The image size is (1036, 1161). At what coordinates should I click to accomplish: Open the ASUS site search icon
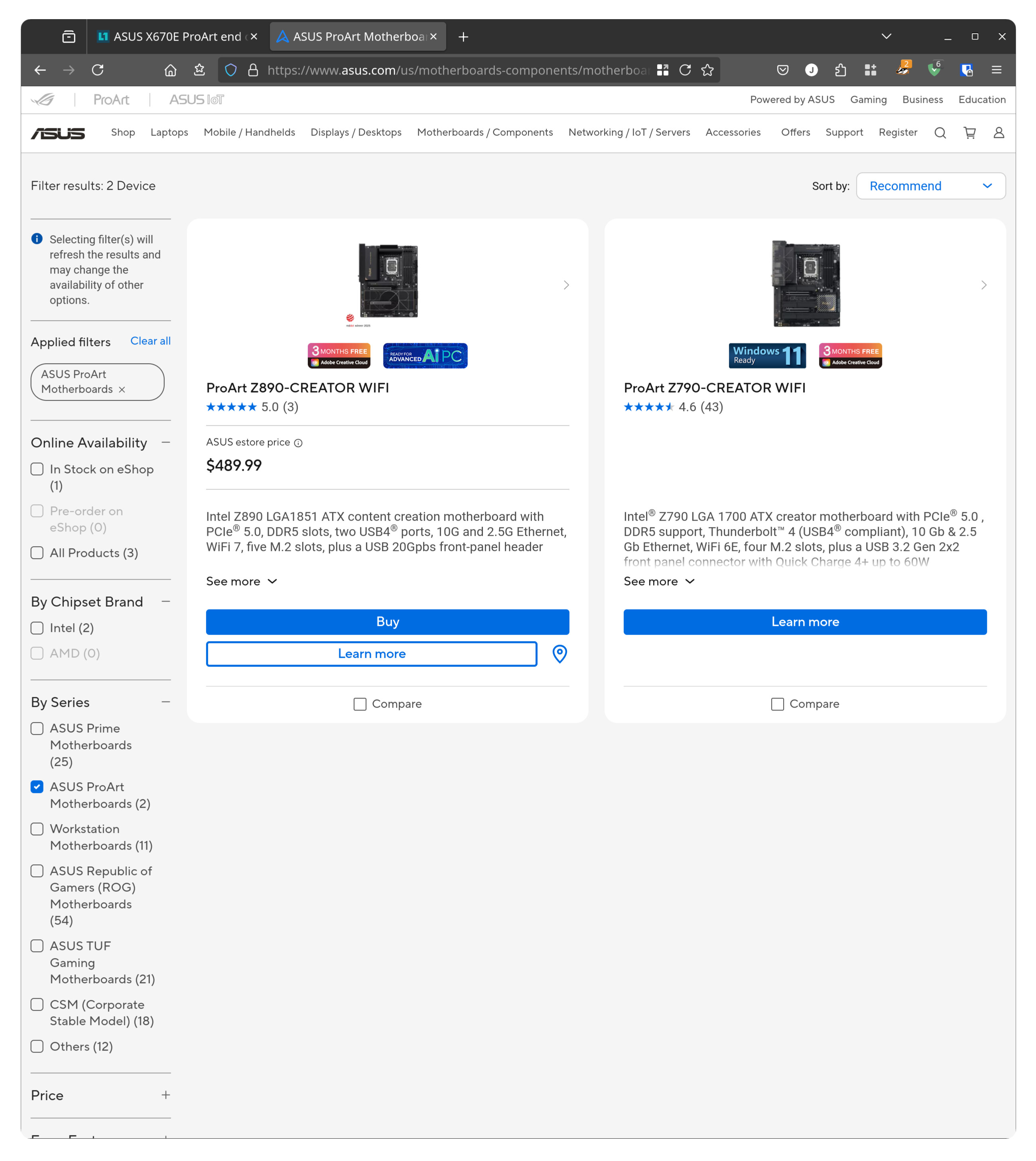940,133
